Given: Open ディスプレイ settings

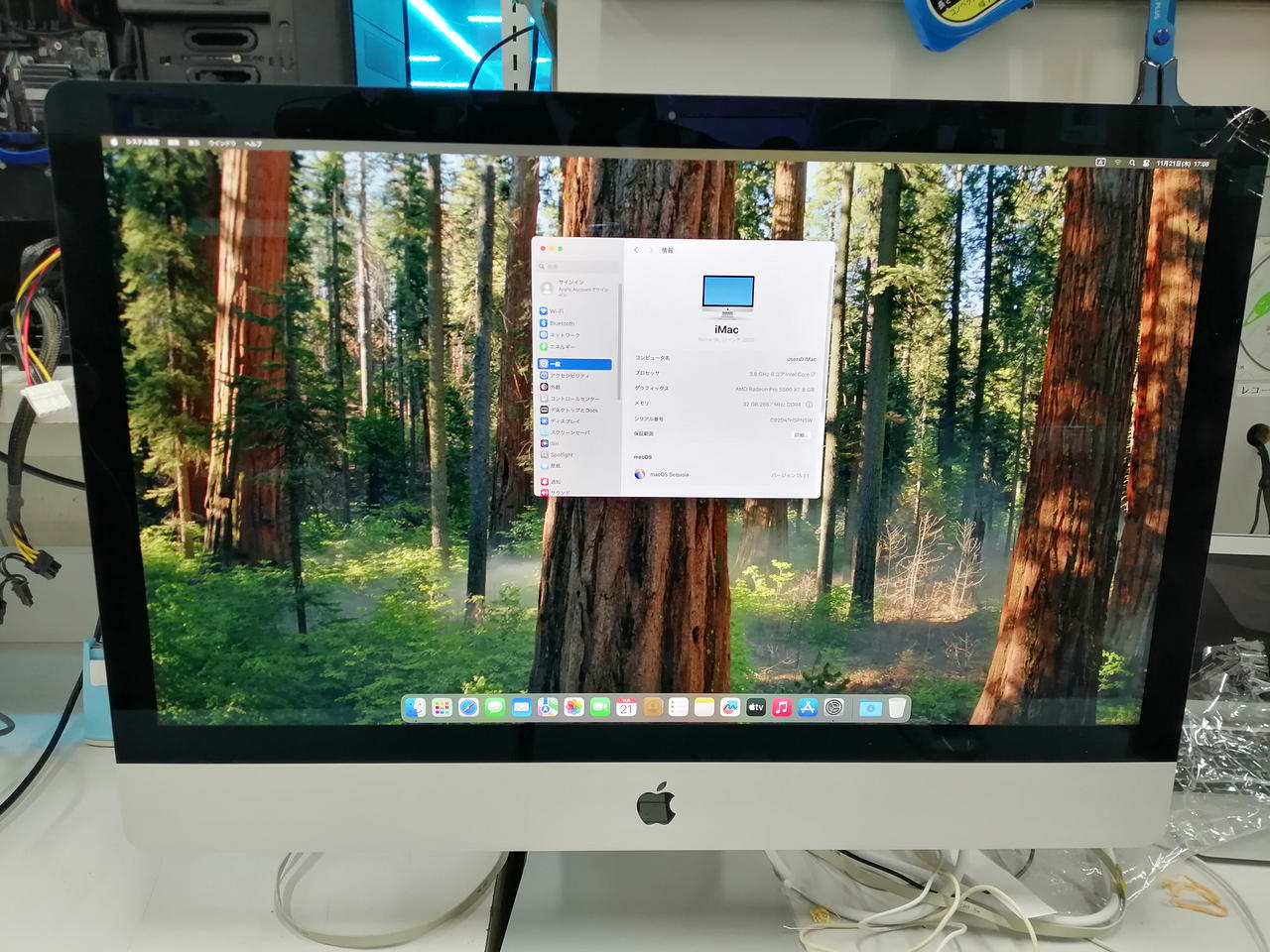Looking at the screenshot, I should click(564, 421).
